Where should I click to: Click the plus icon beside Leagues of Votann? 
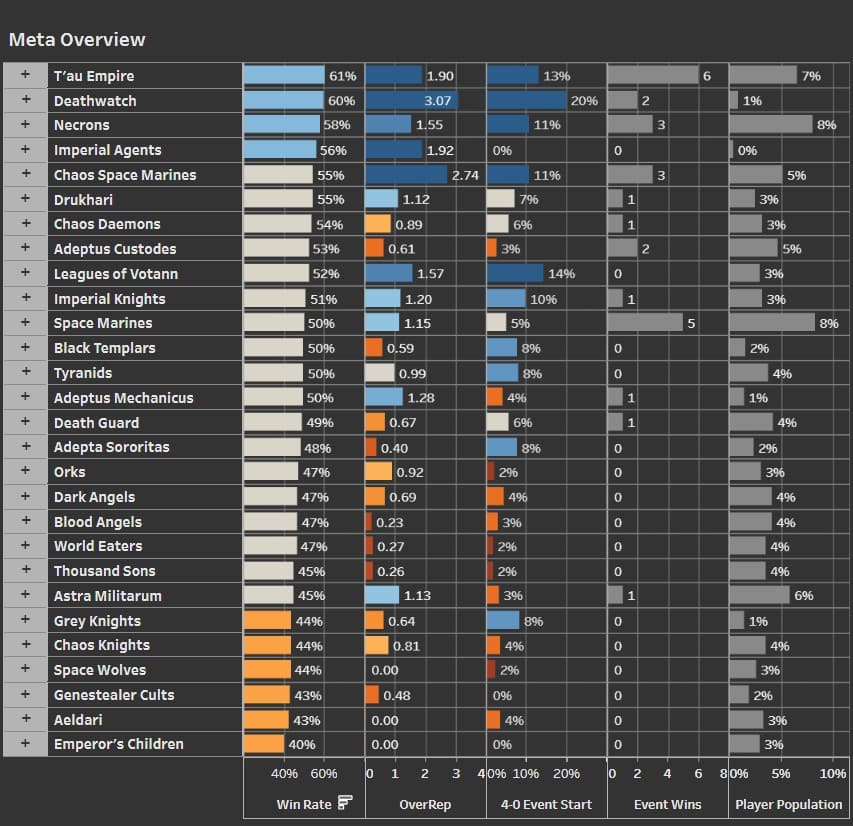25,274
